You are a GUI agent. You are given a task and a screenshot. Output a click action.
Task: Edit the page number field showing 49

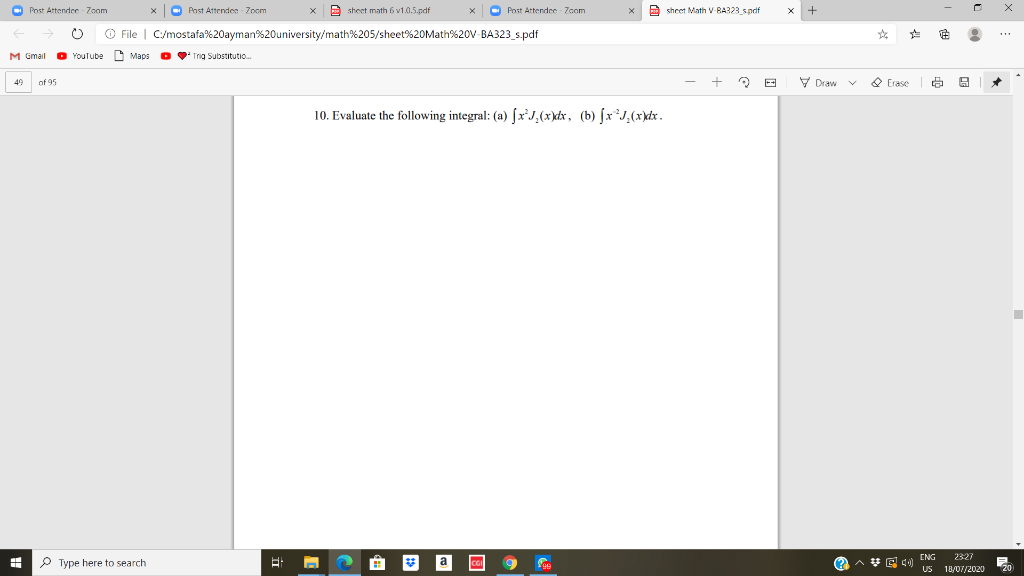click(18, 82)
